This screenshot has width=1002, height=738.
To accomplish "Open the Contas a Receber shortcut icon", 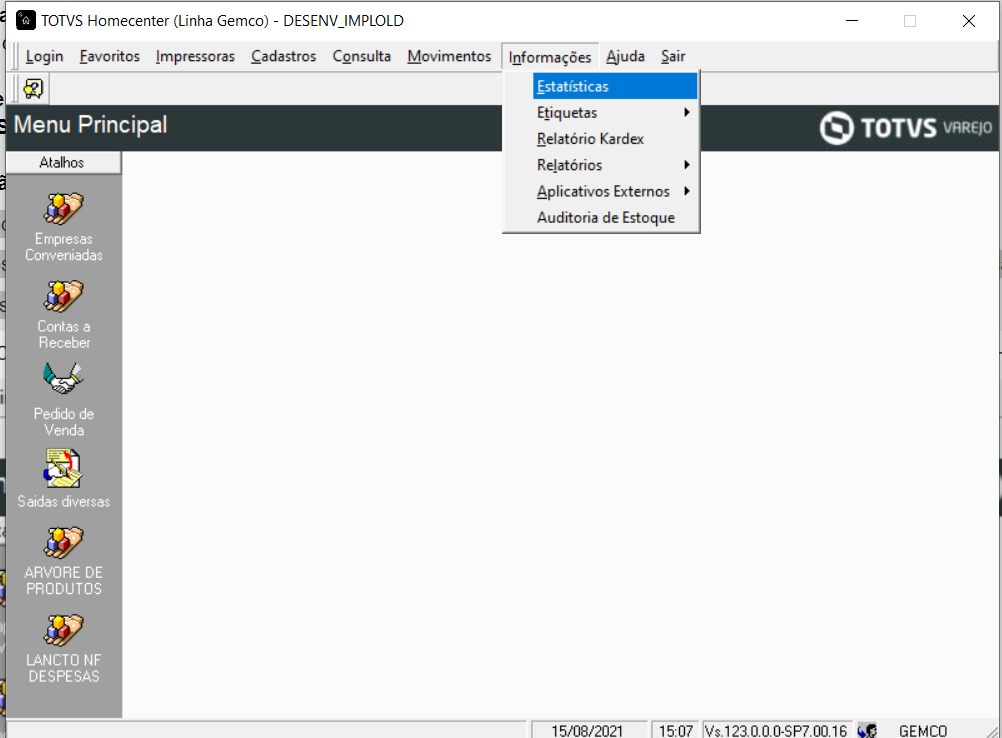I will pos(63,296).
